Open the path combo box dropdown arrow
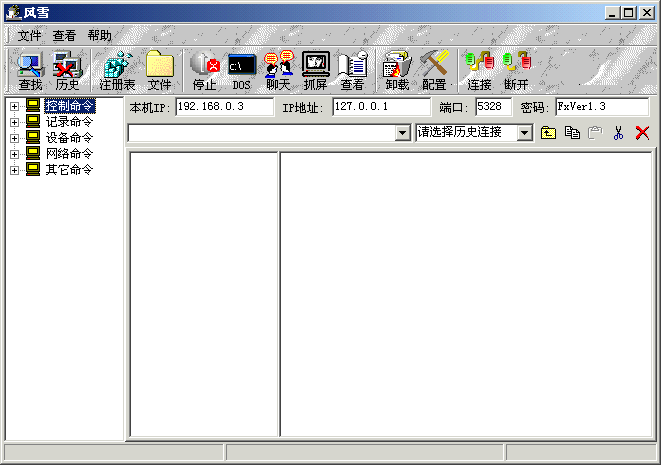Screen dimensions: 661x465 click(403, 133)
